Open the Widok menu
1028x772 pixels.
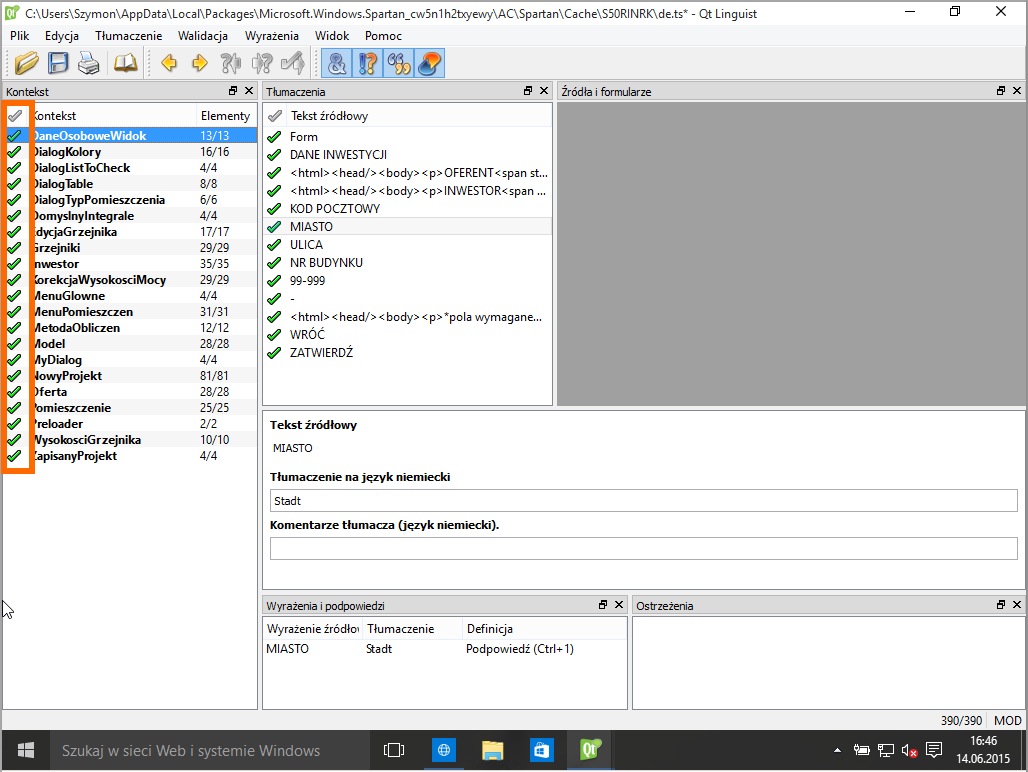332,36
